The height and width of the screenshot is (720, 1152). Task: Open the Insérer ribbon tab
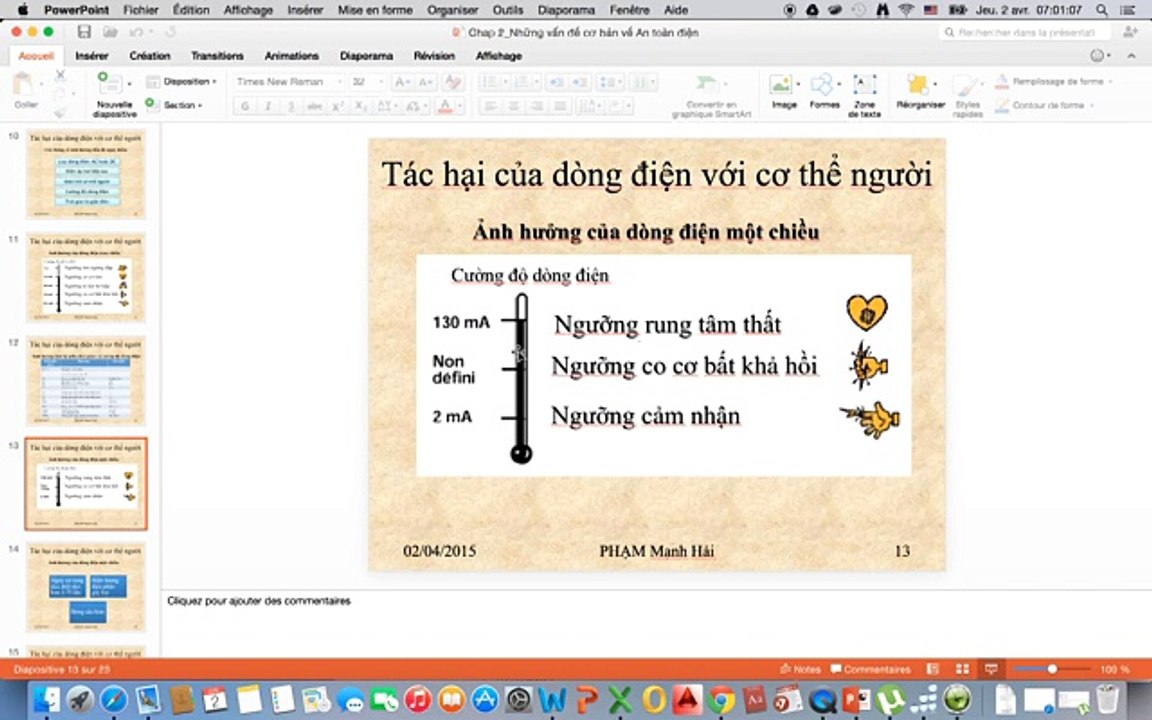(92, 56)
